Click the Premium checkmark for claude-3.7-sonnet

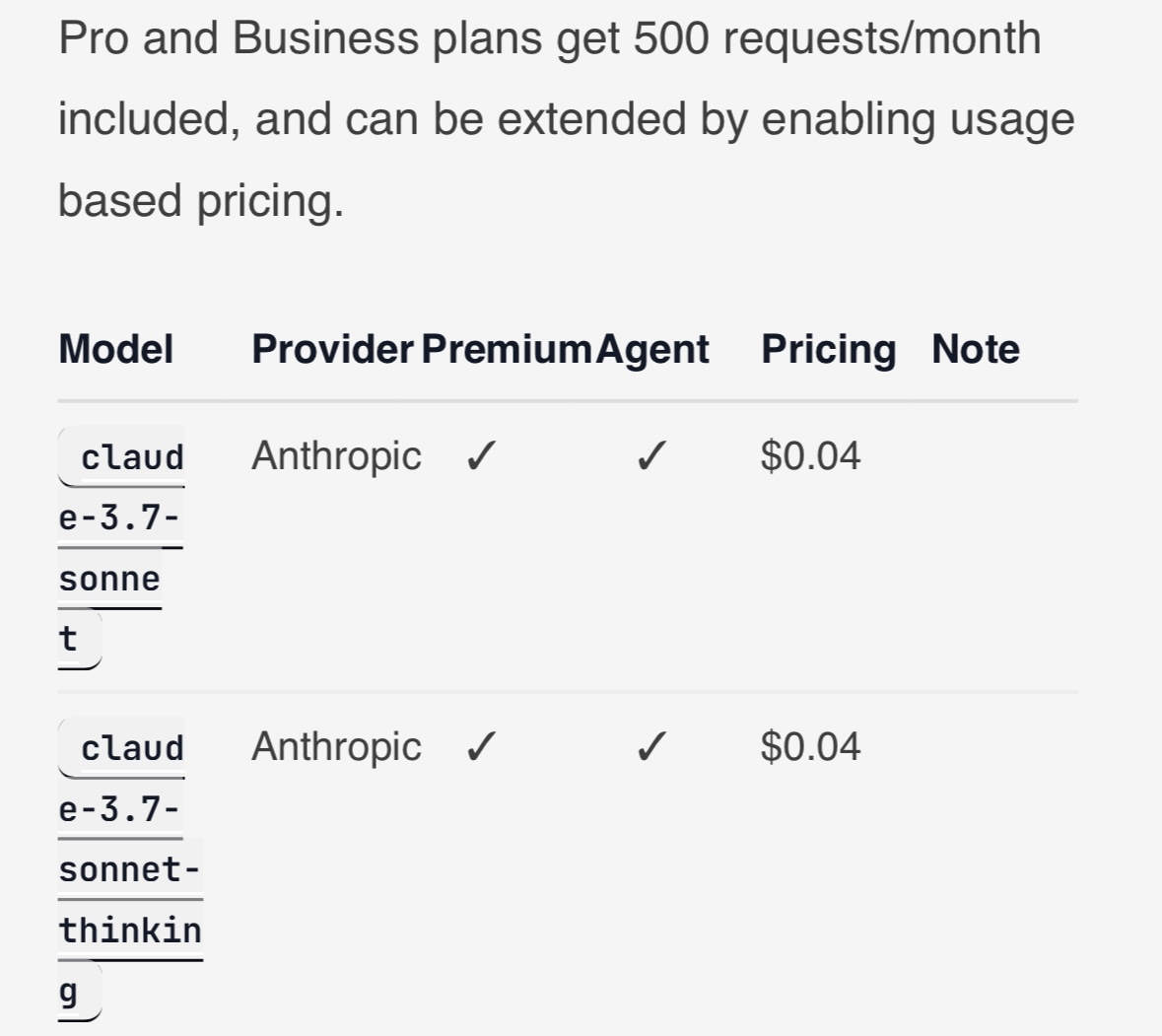point(481,455)
